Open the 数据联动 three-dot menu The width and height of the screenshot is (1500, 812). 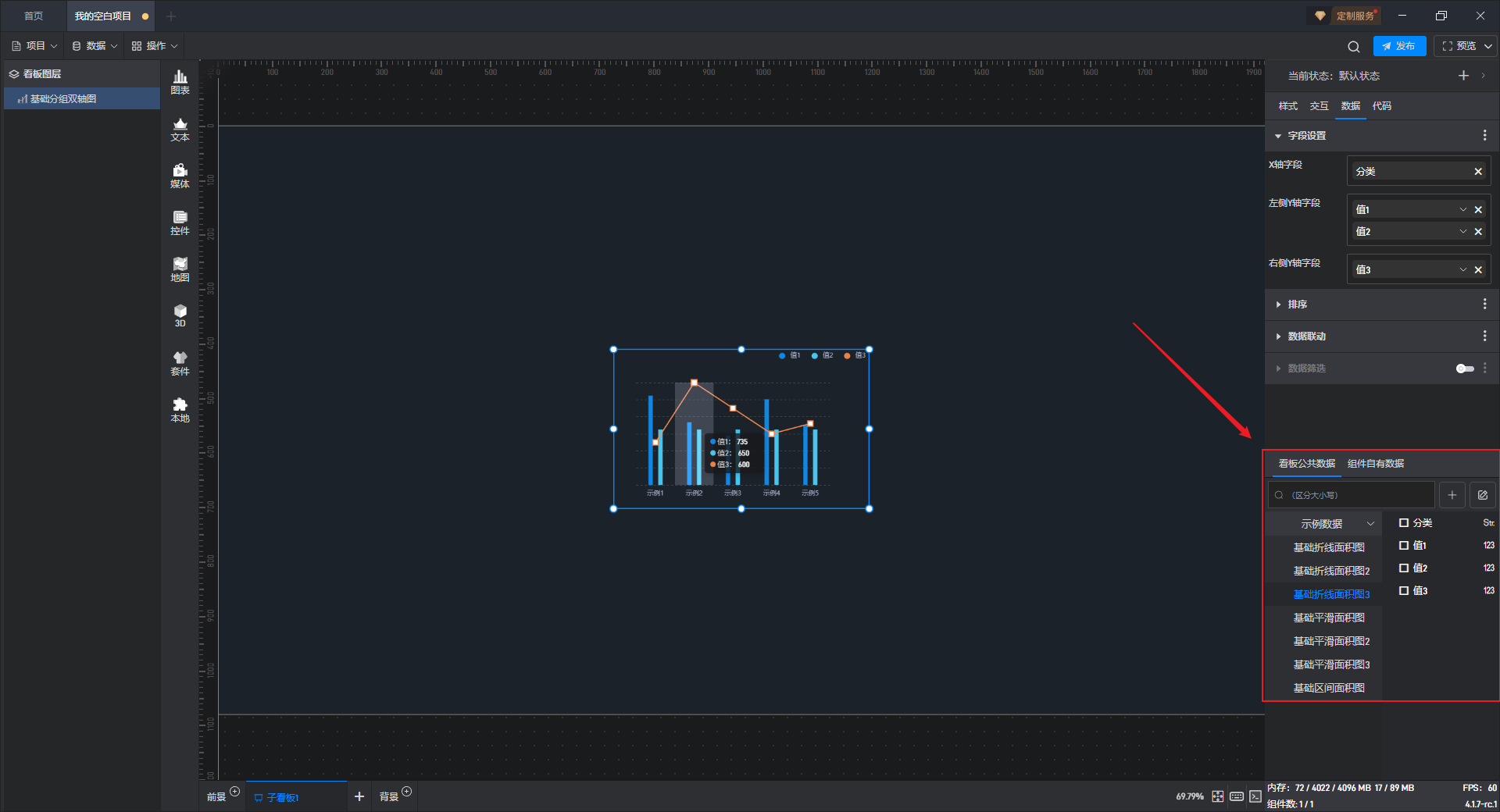[x=1484, y=336]
